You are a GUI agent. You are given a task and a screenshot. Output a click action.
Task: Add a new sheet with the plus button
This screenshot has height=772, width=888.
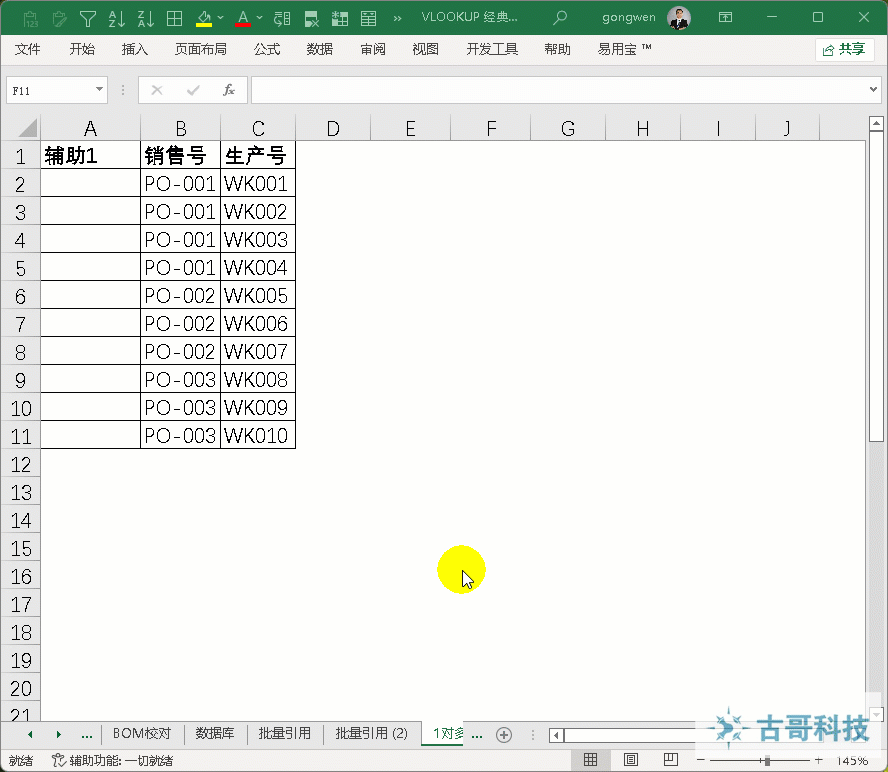504,735
